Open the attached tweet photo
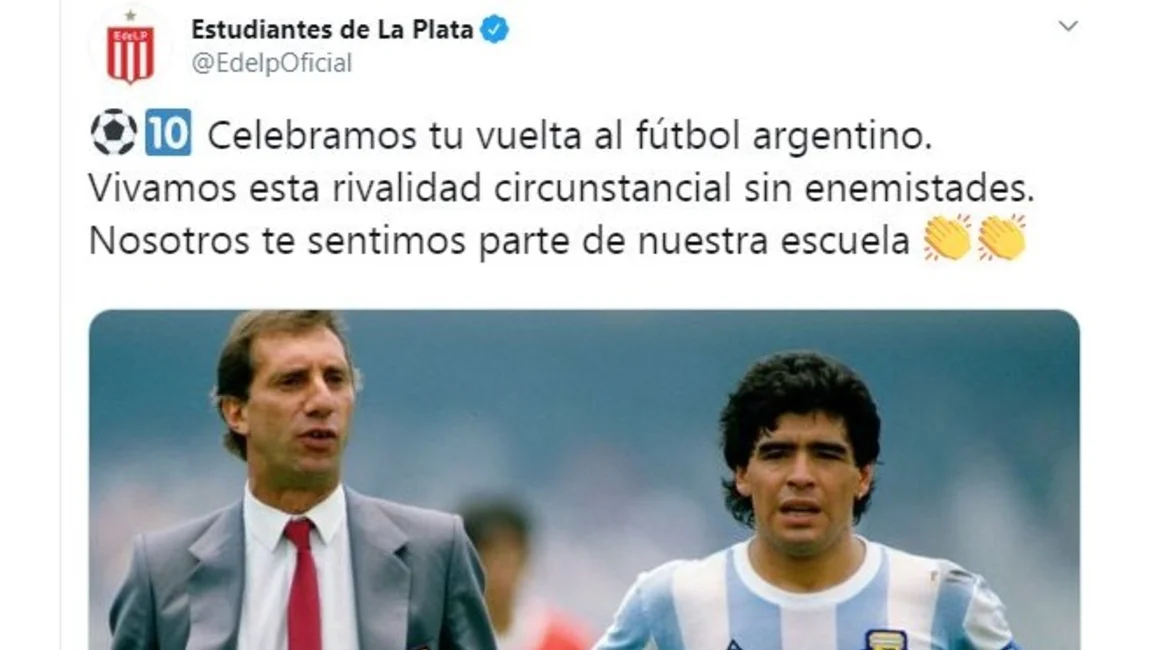The height and width of the screenshot is (650, 1155). [584, 480]
